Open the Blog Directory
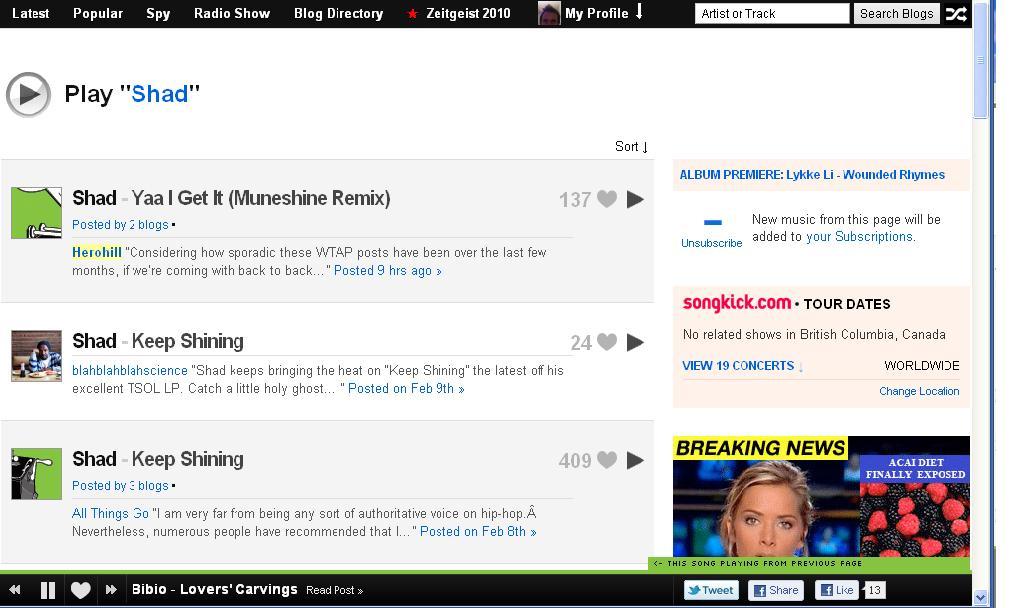Screen dimensions: 1024x608 338,13
